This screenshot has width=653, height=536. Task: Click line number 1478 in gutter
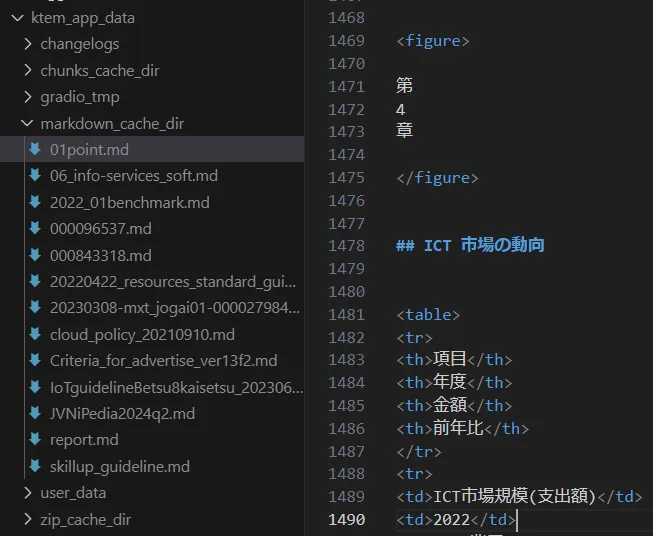pos(346,245)
